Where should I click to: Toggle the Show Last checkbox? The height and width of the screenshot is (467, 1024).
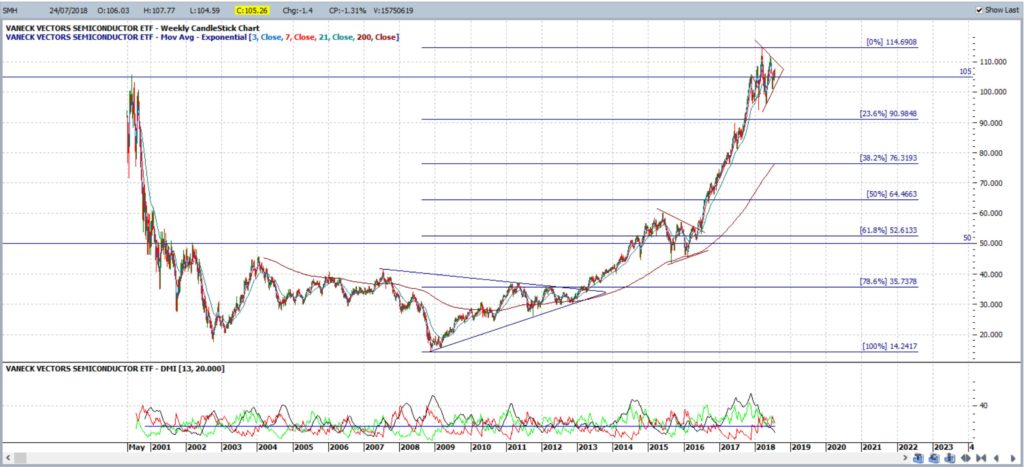pos(980,10)
